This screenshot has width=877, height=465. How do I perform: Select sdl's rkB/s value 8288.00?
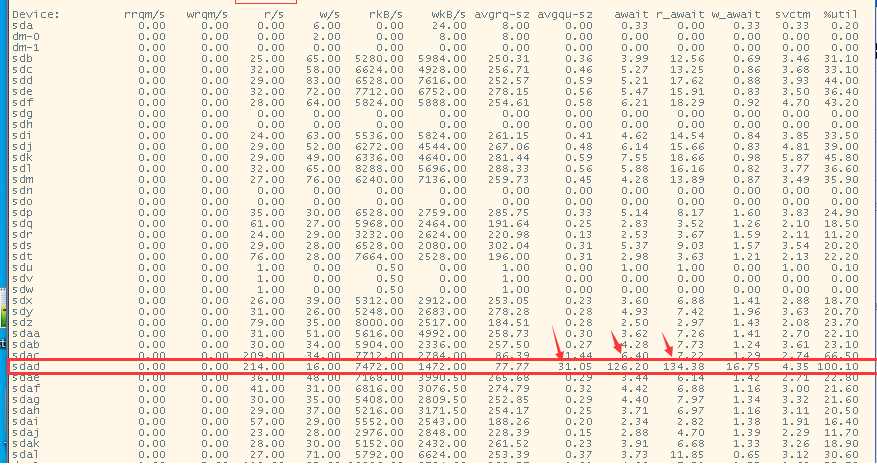point(380,167)
